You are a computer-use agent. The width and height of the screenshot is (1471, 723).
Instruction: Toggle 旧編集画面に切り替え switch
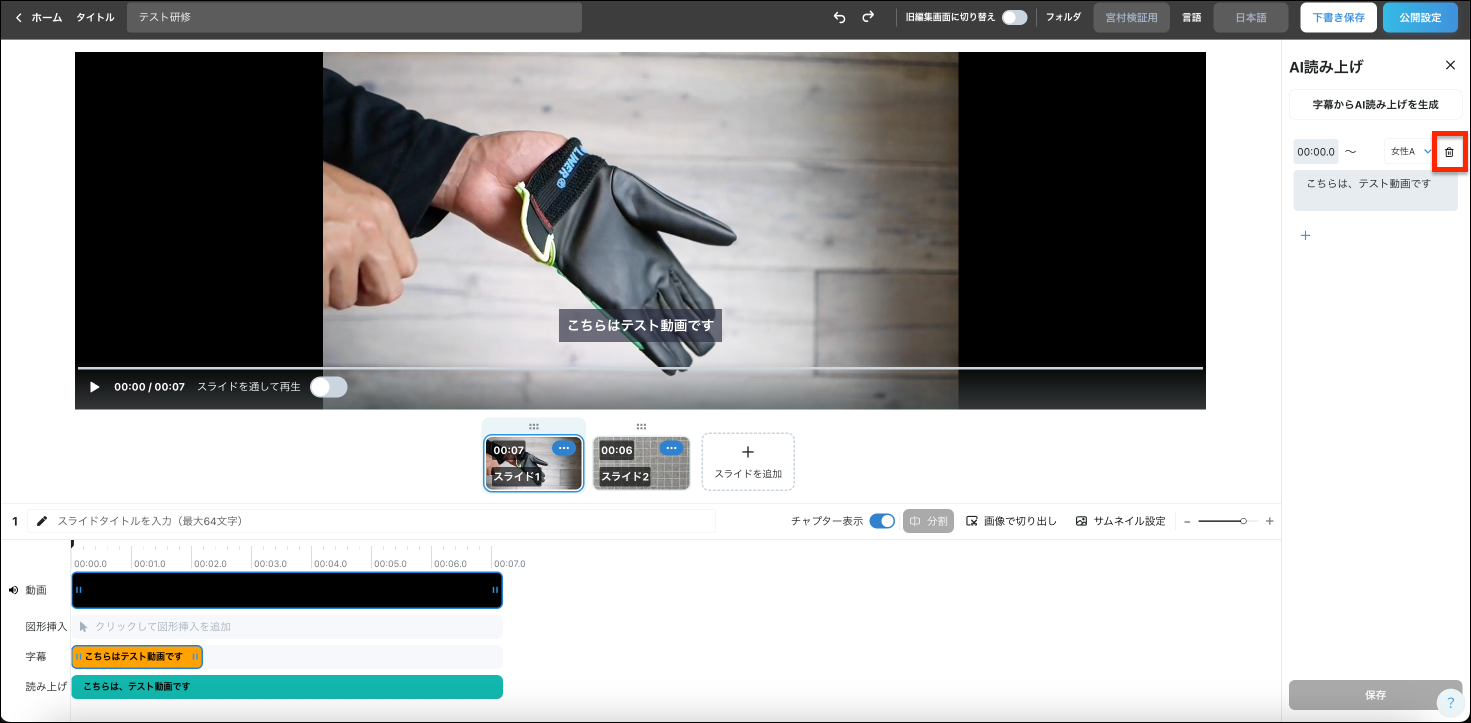[1015, 17]
